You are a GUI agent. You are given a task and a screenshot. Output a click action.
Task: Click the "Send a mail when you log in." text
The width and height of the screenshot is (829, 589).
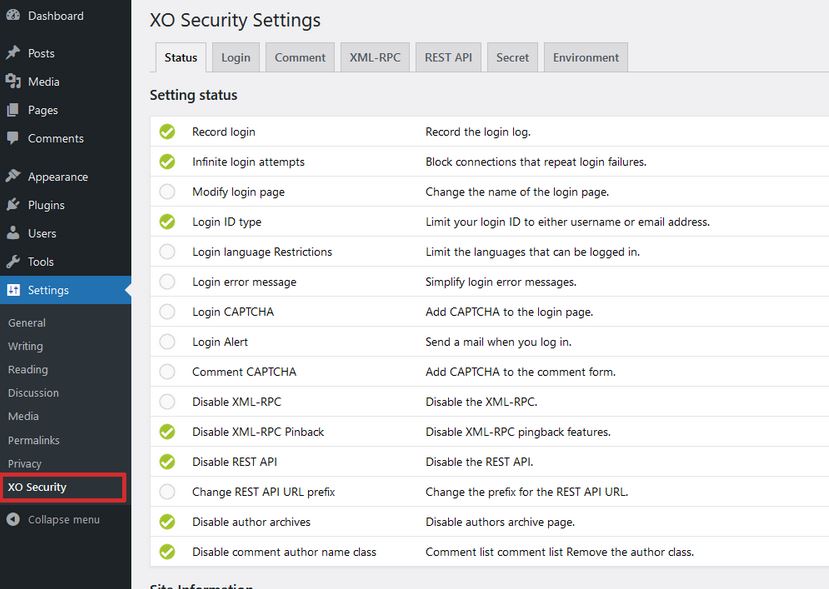pyautogui.click(x=499, y=342)
